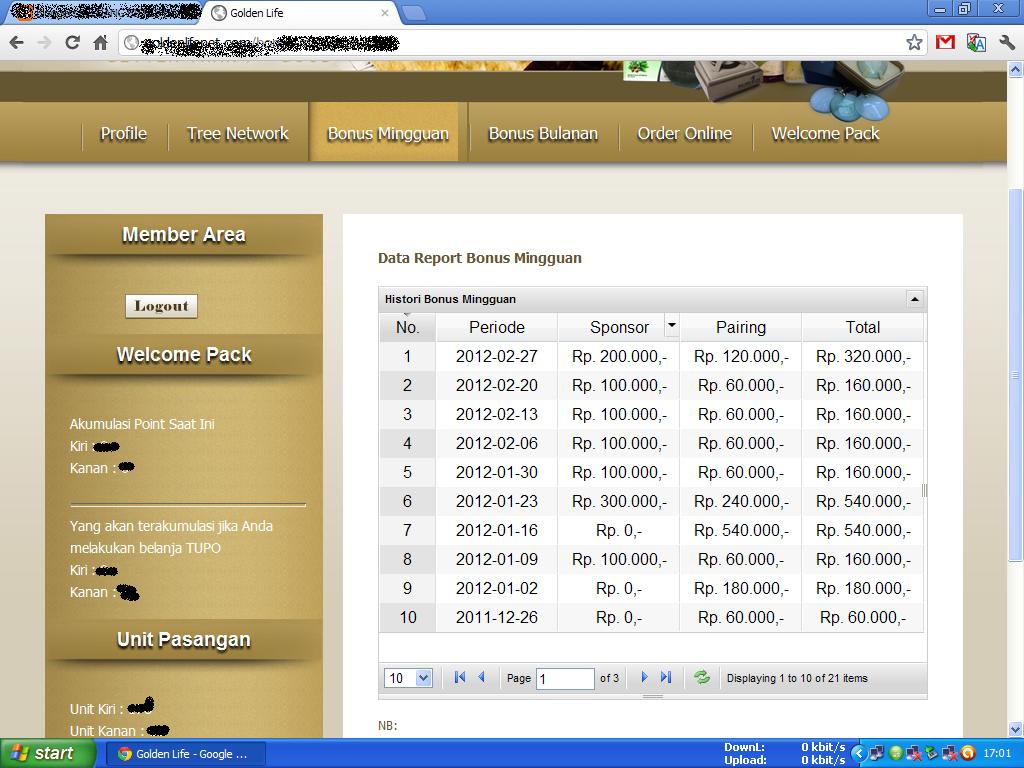Click the page number input field
Screen dimensions: 1024x768
pos(565,678)
